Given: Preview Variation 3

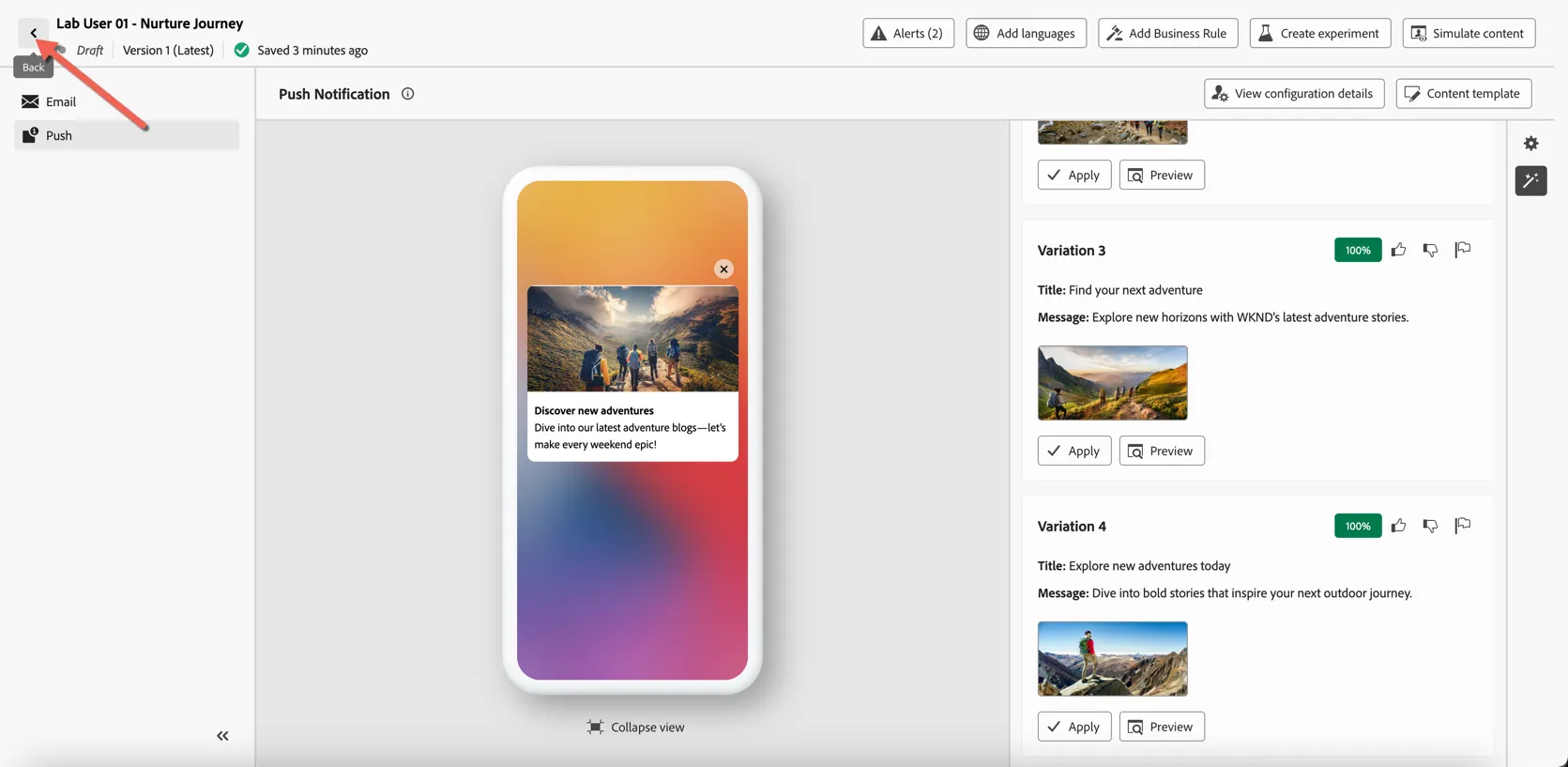Looking at the screenshot, I should tap(1162, 451).
